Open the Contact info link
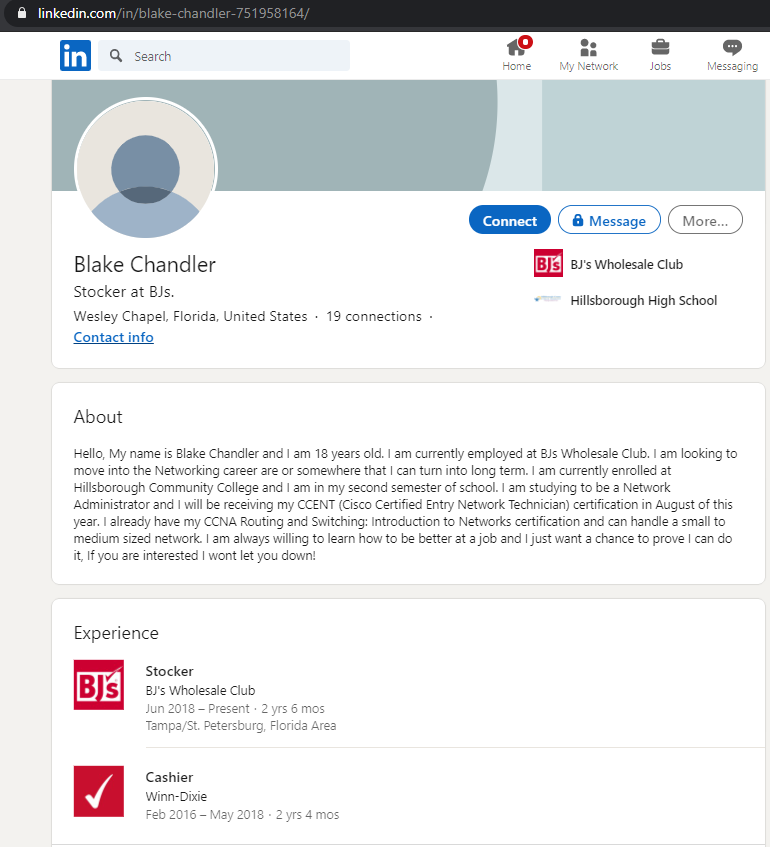Viewport: 770px width, 847px height. (113, 337)
